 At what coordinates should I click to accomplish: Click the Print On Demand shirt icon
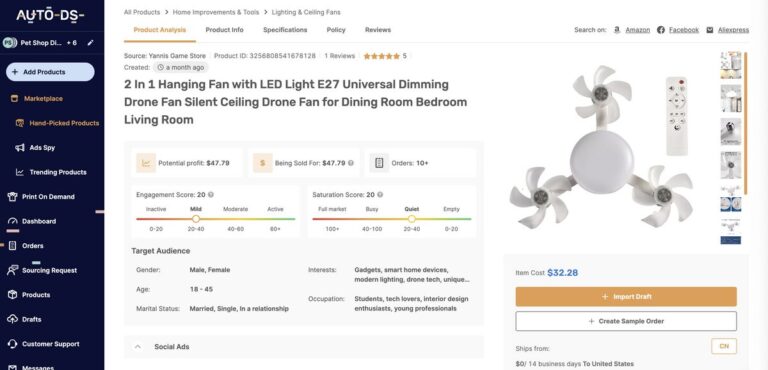pos(13,197)
